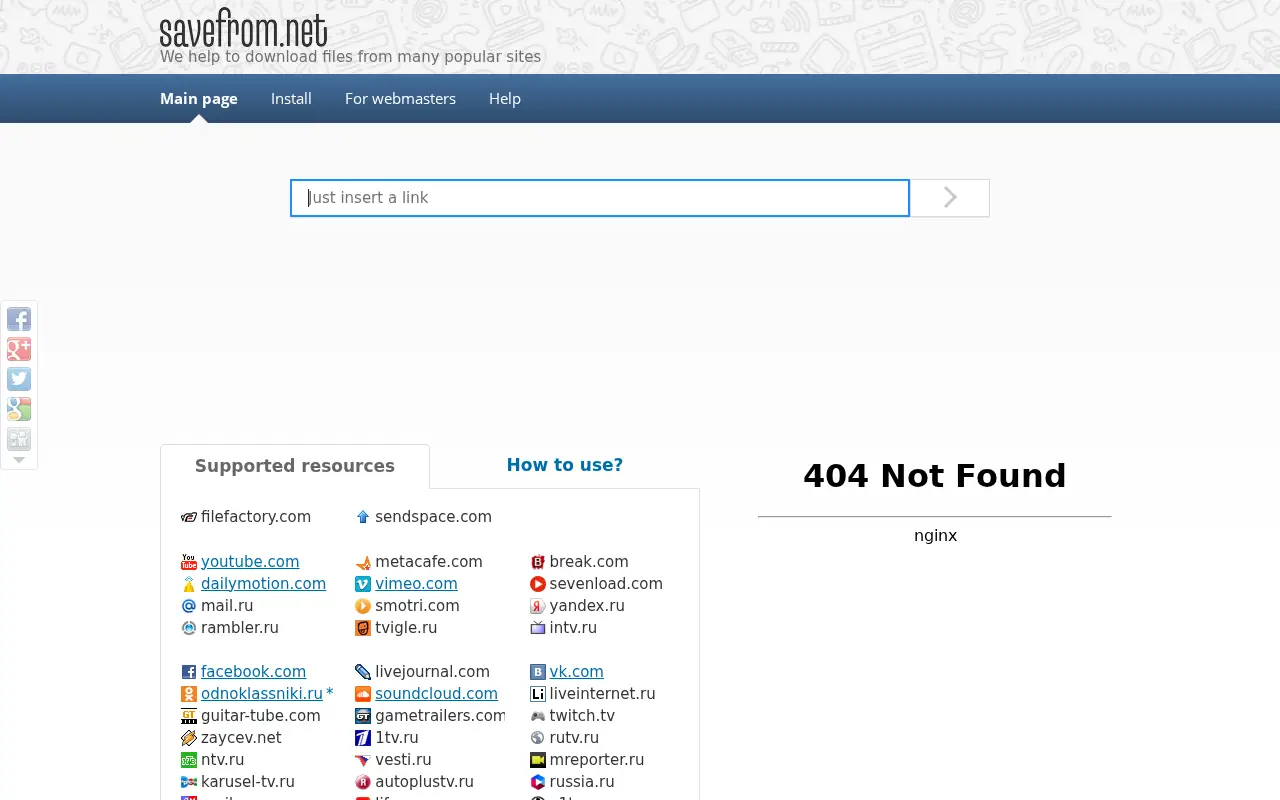This screenshot has width=1280, height=800.
Task: Click the youtube.com icon
Action: click(189, 562)
